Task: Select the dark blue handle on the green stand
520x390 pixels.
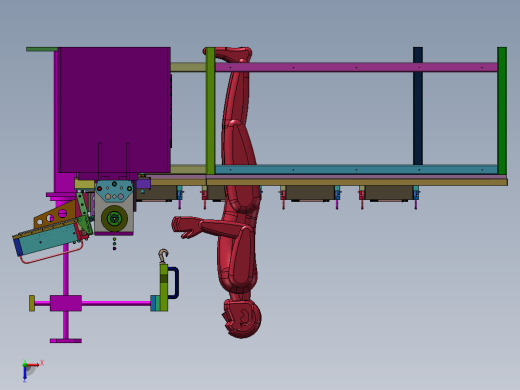Action: (173, 283)
